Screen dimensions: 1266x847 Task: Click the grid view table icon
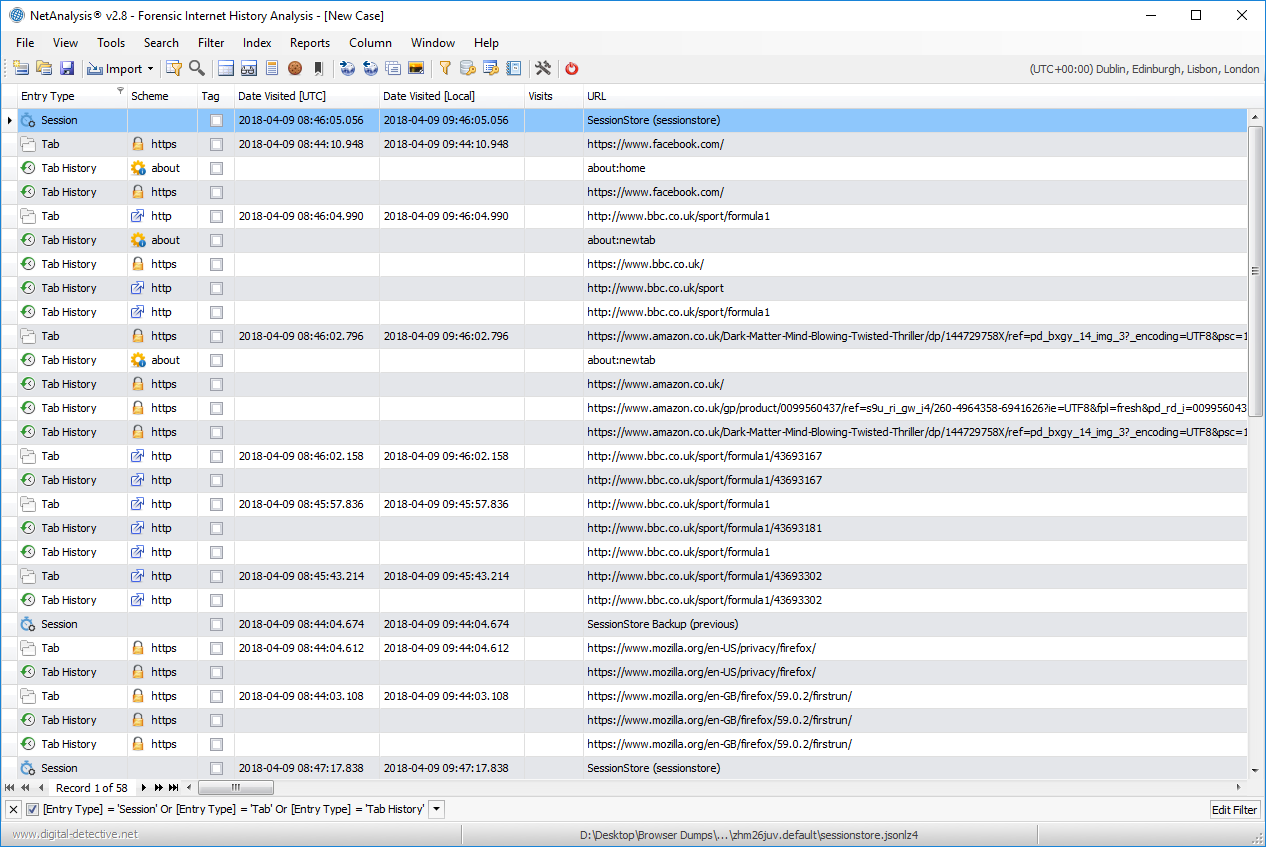click(x=226, y=69)
